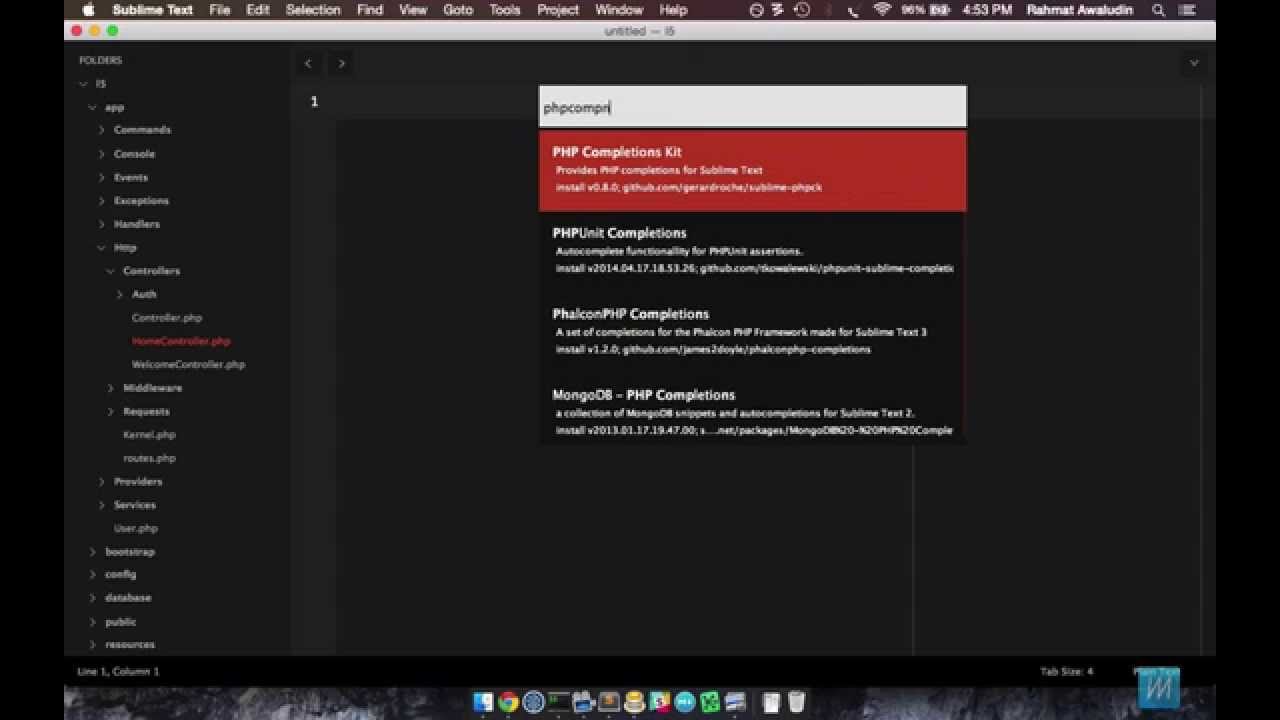
Task: Expand the bootstrap folder
Action: 92,552
